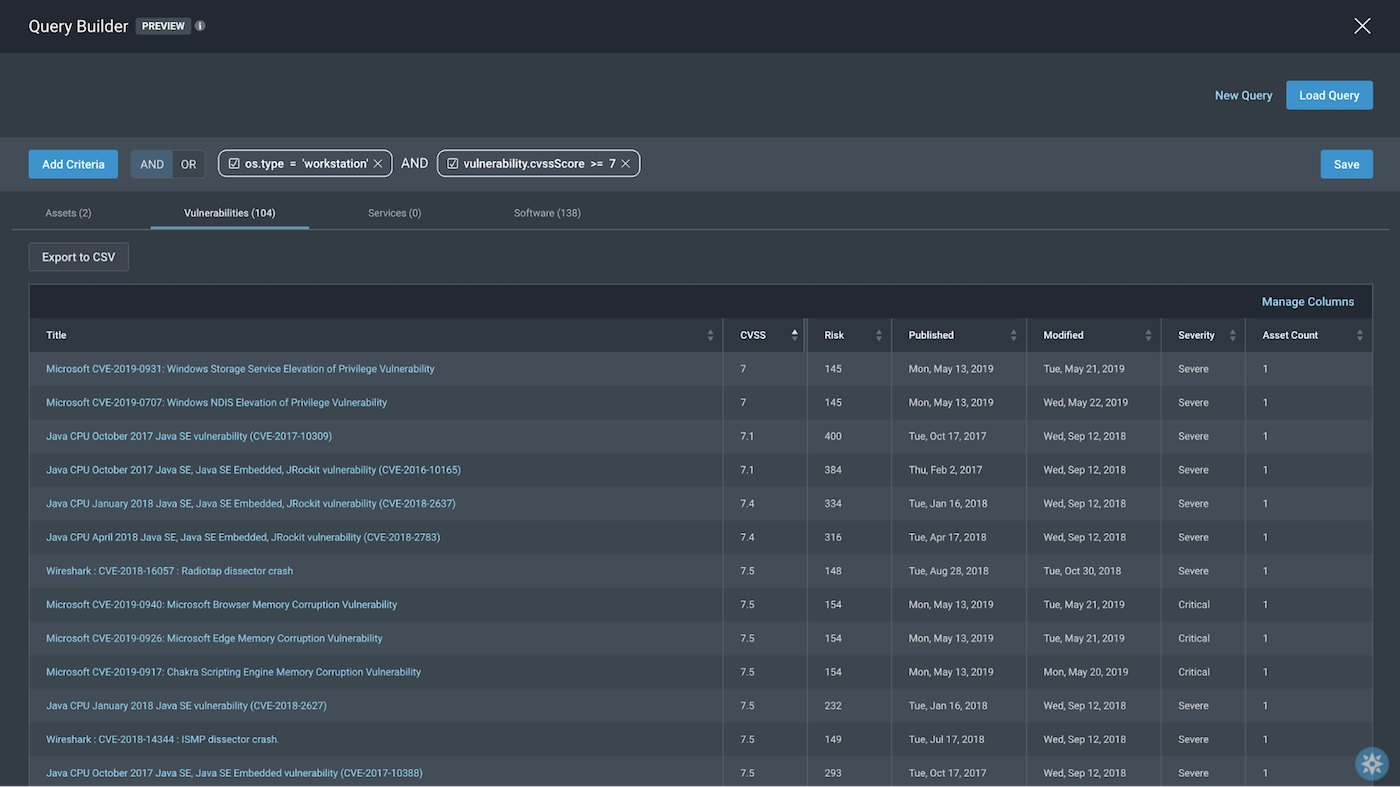This screenshot has width=1400, height=787.
Task: Sort table by Title column arrows
Action: [x=710, y=336]
